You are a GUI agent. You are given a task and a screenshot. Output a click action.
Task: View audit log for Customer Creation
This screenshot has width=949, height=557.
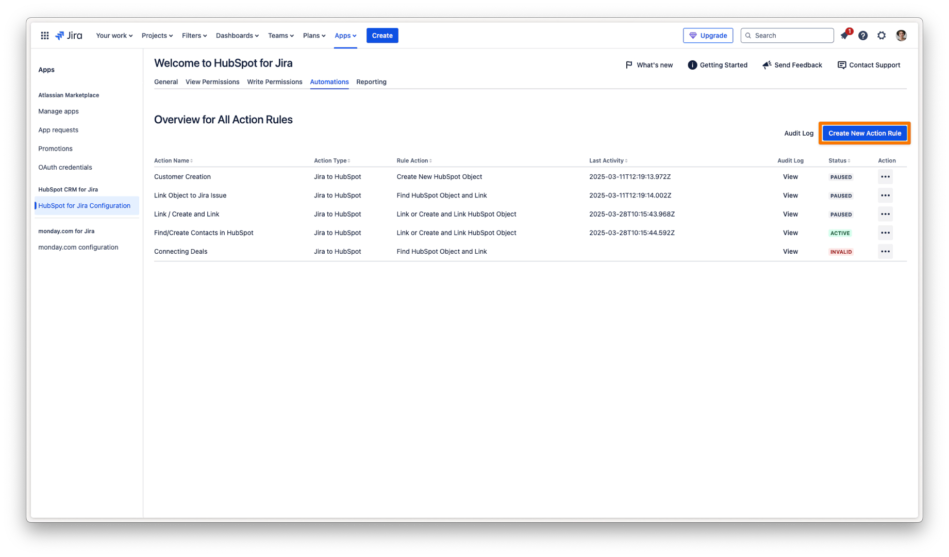point(790,177)
